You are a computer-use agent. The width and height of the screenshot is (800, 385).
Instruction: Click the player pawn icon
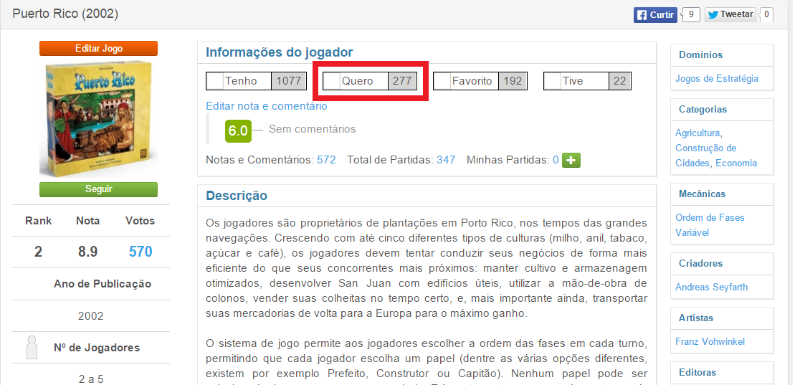coord(32,347)
